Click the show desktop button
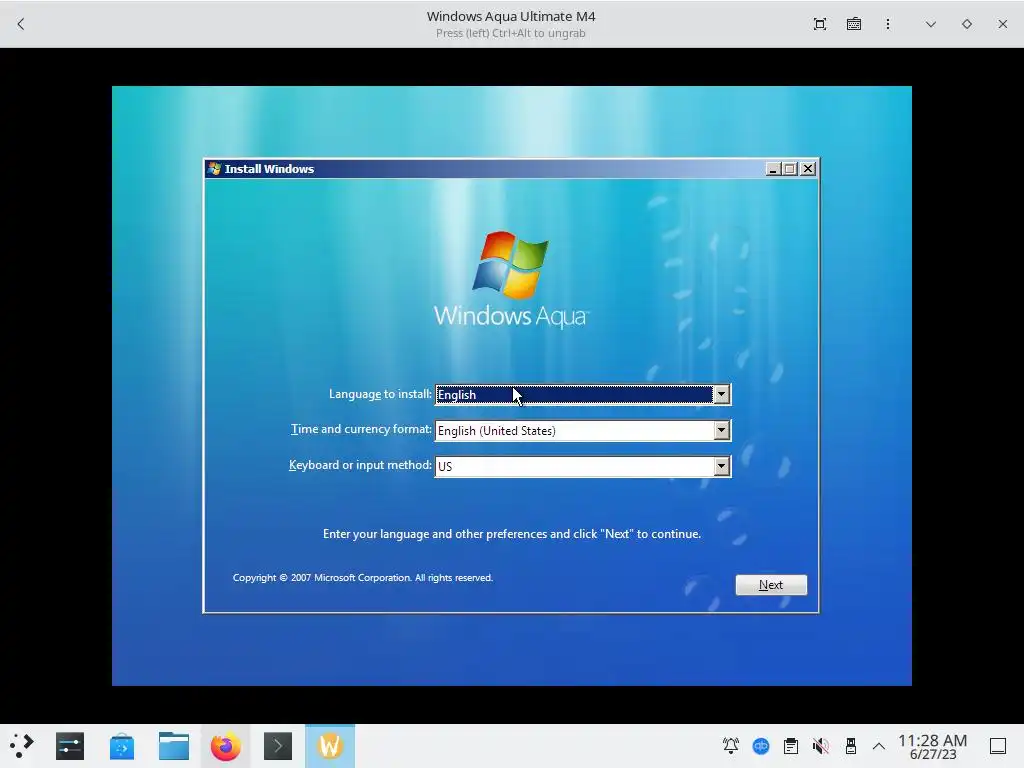Image resolution: width=1024 pixels, height=768 pixels. [x=998, y=746]
